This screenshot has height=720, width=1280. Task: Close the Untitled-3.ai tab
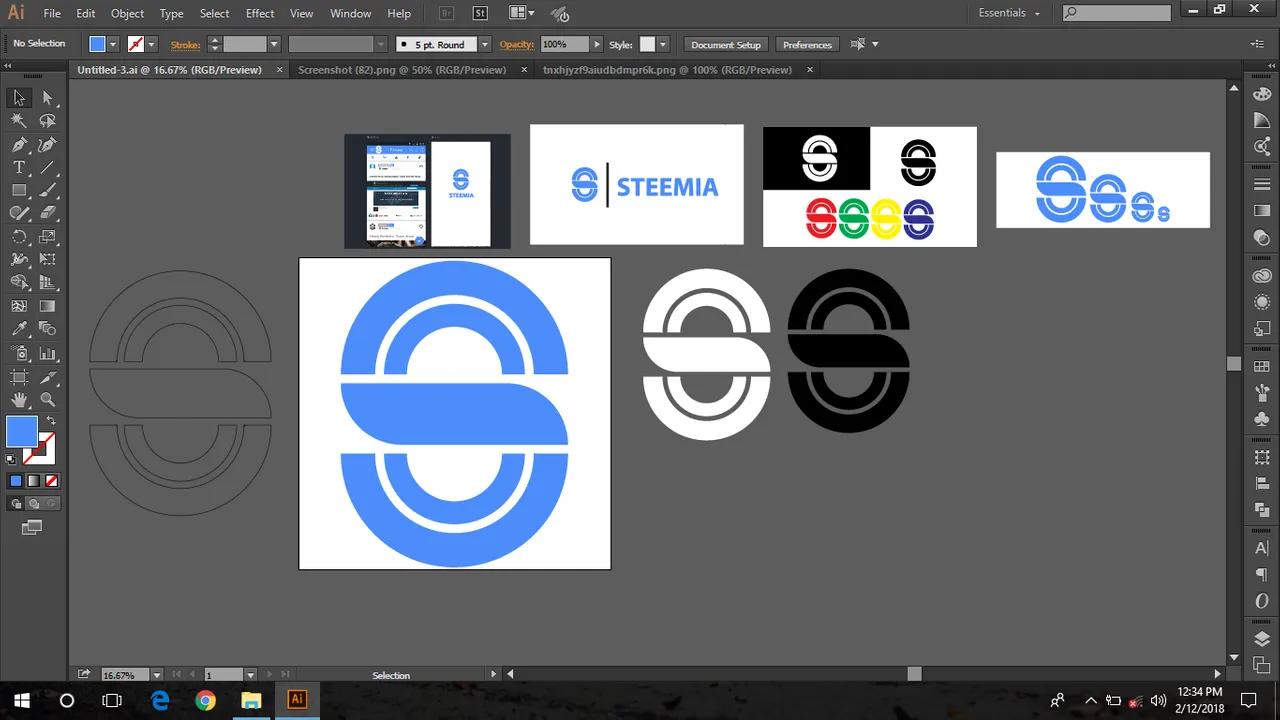click(279, 70)
